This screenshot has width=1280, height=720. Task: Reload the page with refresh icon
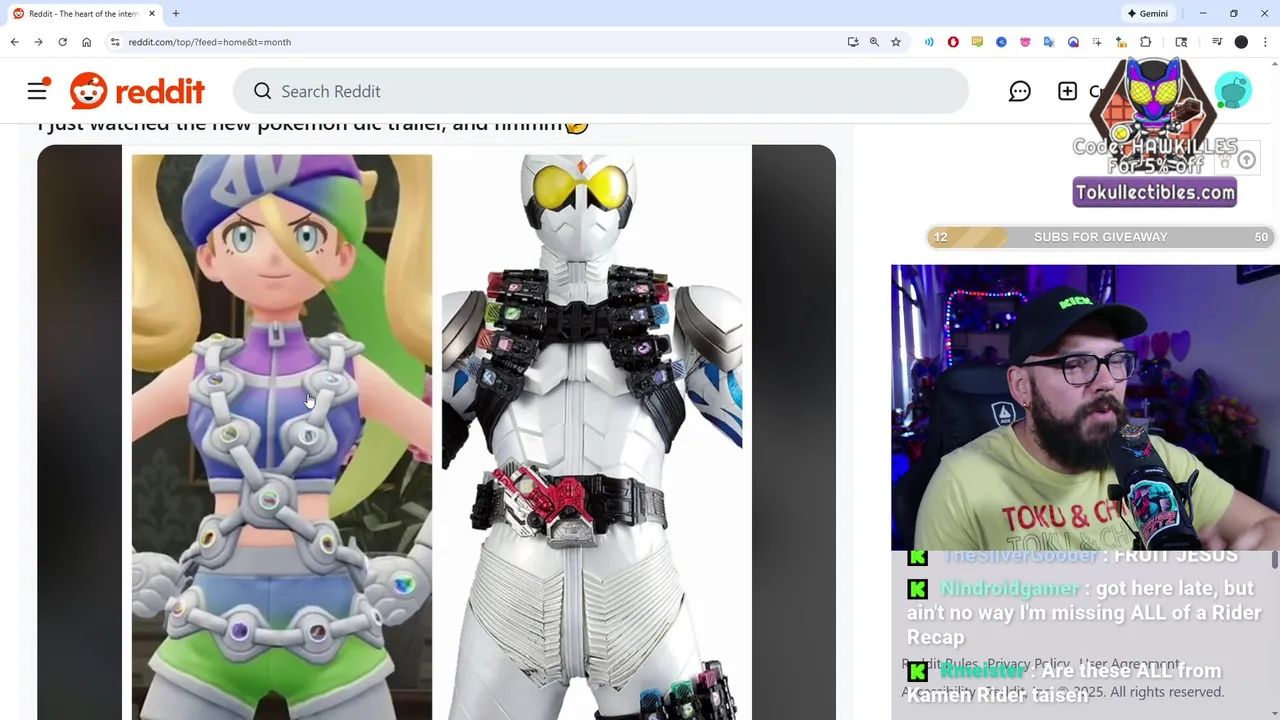(62, 42)
